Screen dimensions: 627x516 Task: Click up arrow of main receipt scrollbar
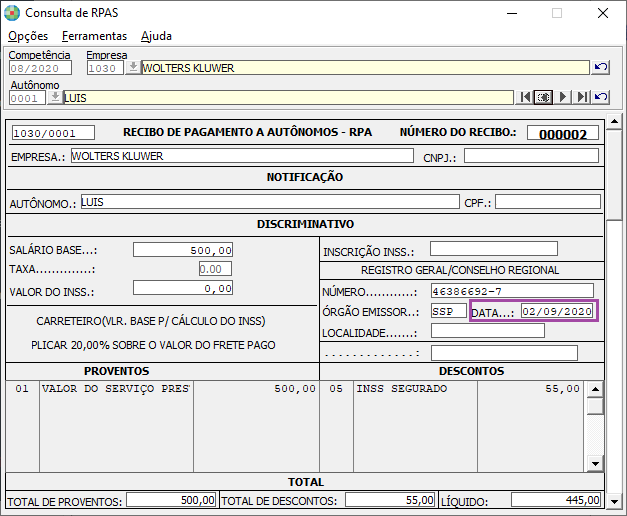(x=614, y=121)
